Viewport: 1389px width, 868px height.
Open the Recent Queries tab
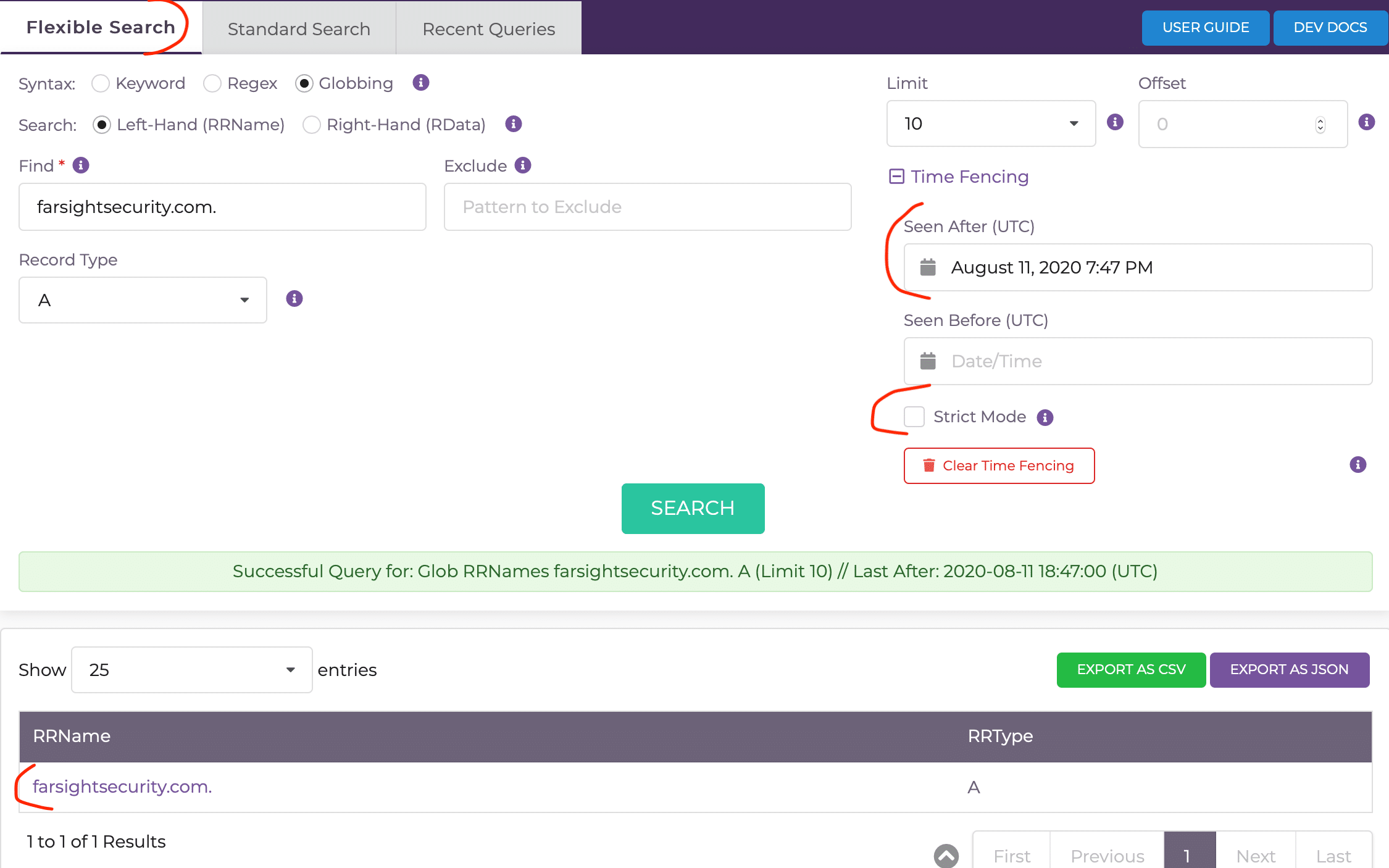pos(489,29)
